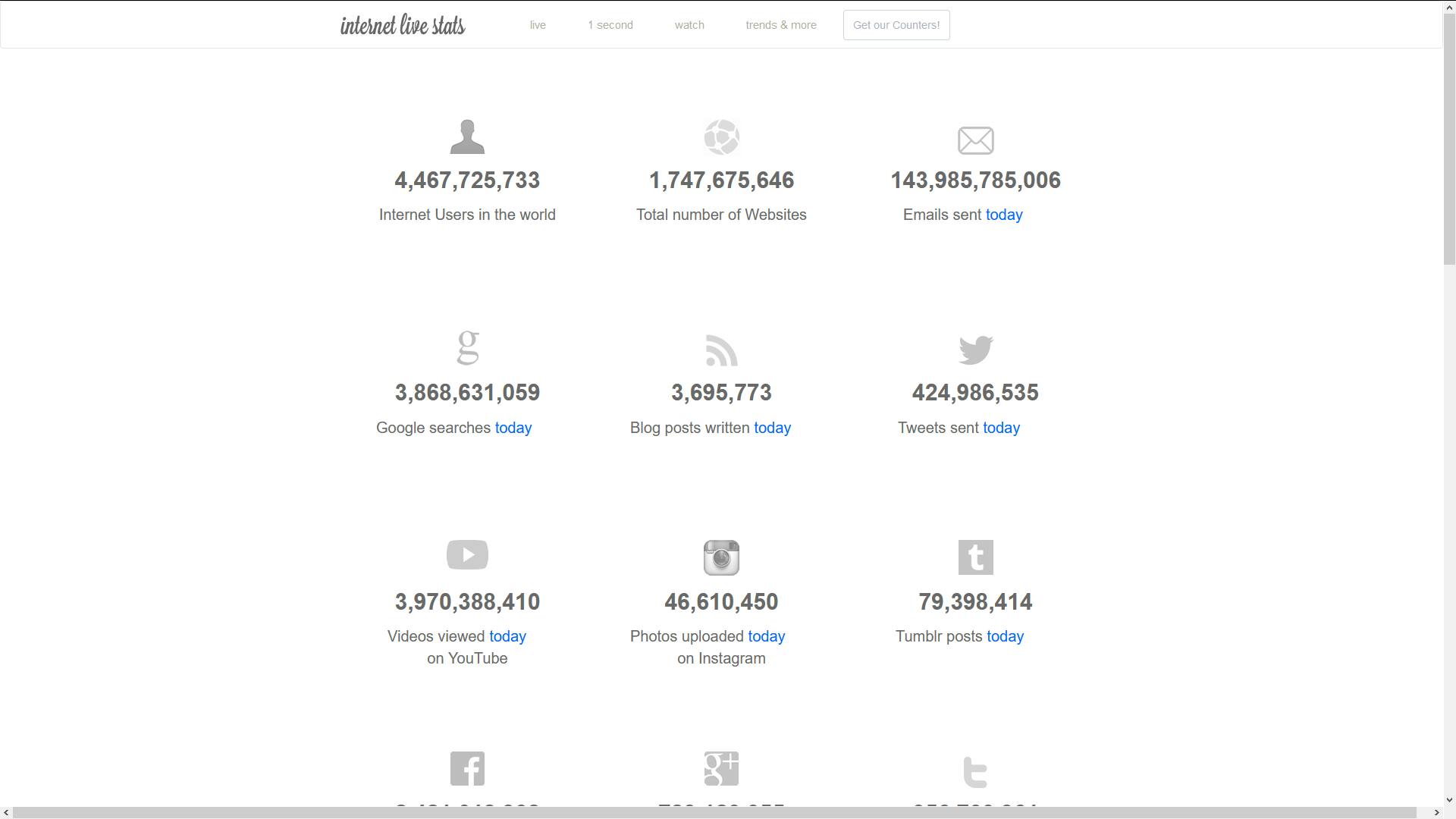
Task: Click the internet live stats logo
Action: point(403,25)
